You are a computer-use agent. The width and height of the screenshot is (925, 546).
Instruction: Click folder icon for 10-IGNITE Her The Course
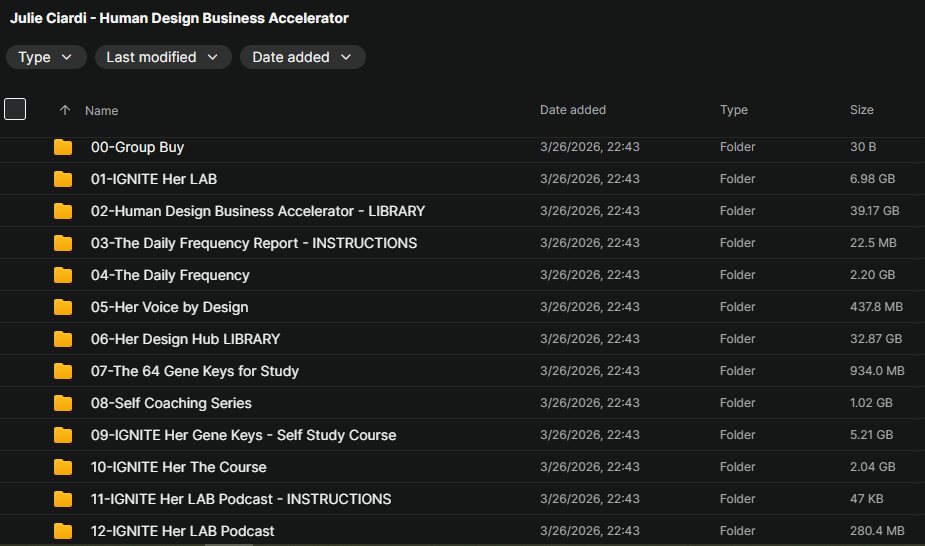tap(63, 467)
